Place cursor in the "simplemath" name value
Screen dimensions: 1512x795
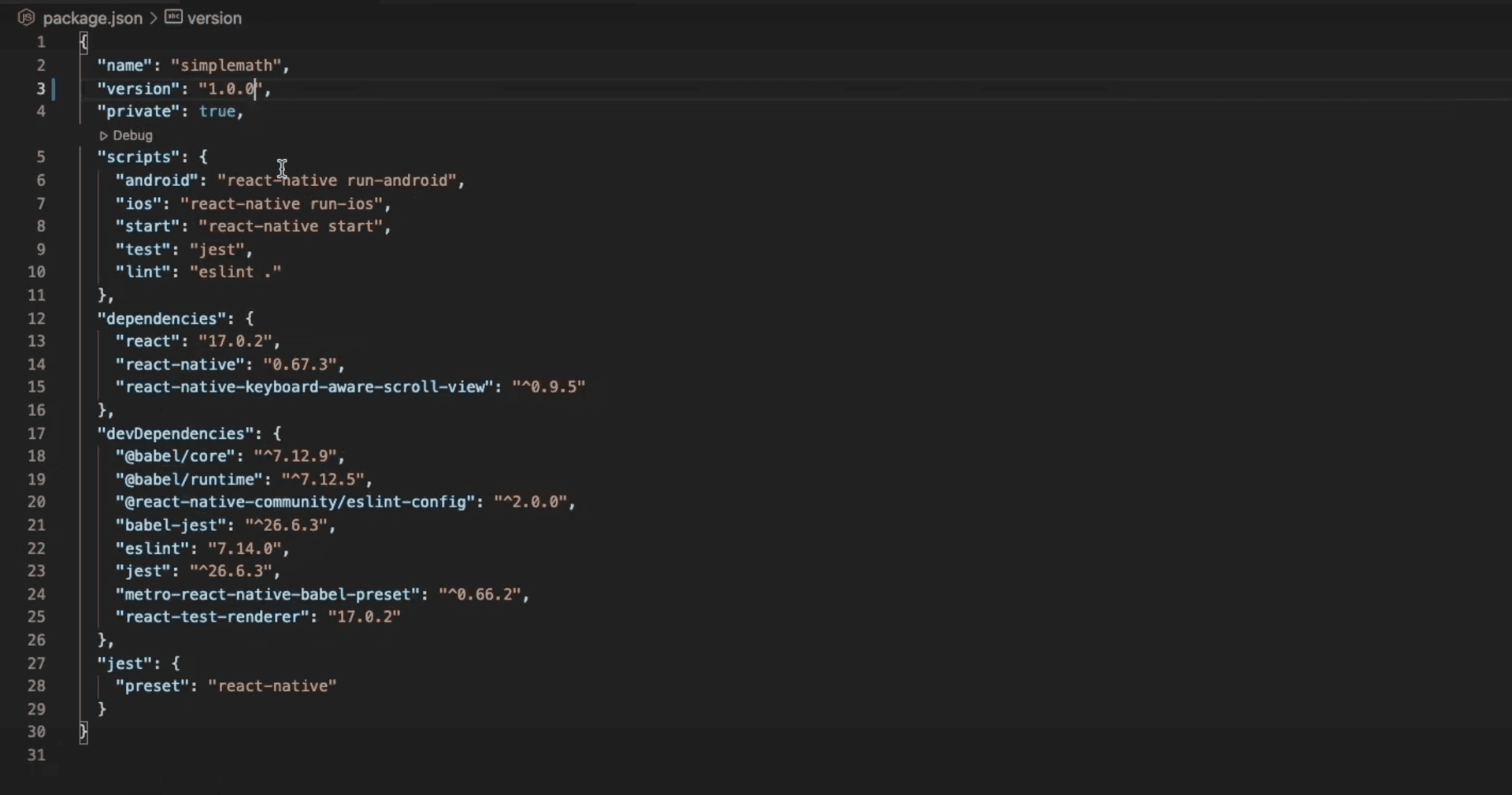226,65
